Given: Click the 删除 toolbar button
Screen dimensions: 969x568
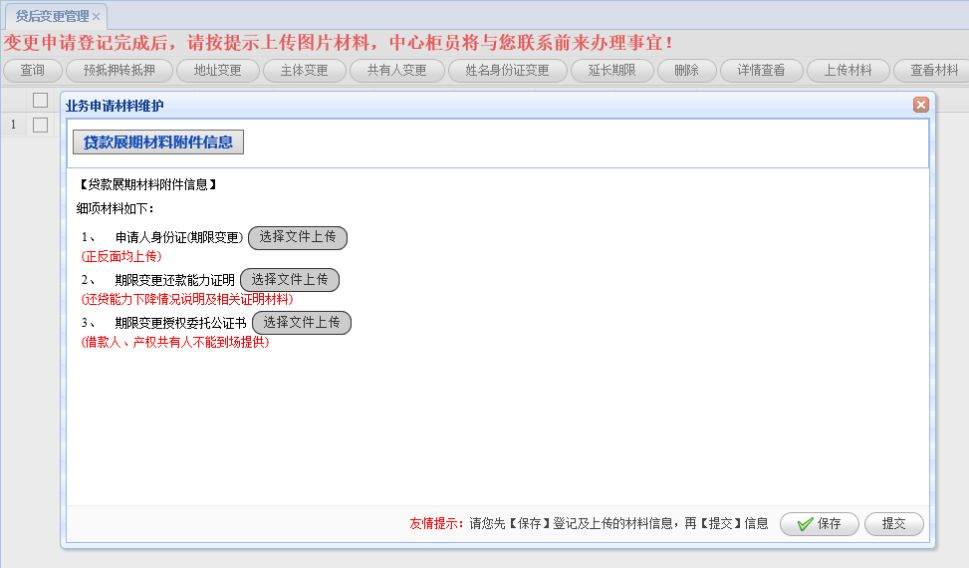Looking at the screenshot, I should (687, 70).
